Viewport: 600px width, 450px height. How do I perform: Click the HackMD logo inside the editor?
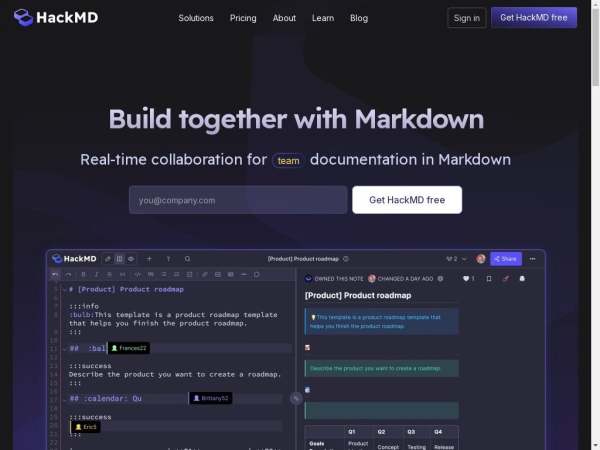(74, 259)
